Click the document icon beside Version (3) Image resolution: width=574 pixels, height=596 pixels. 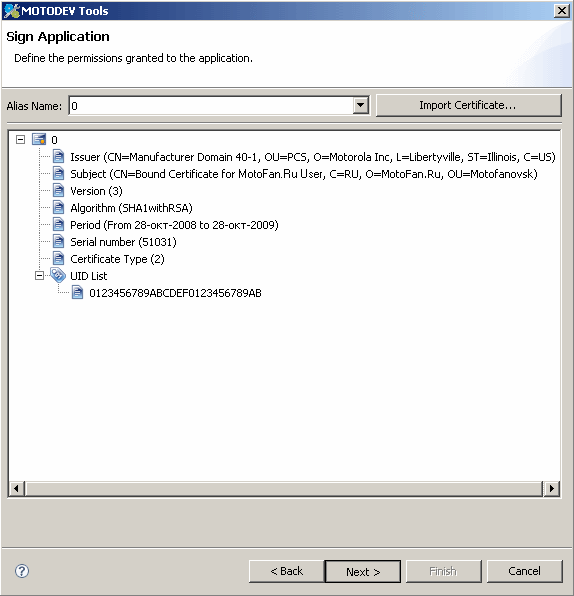tap(58, 190)
